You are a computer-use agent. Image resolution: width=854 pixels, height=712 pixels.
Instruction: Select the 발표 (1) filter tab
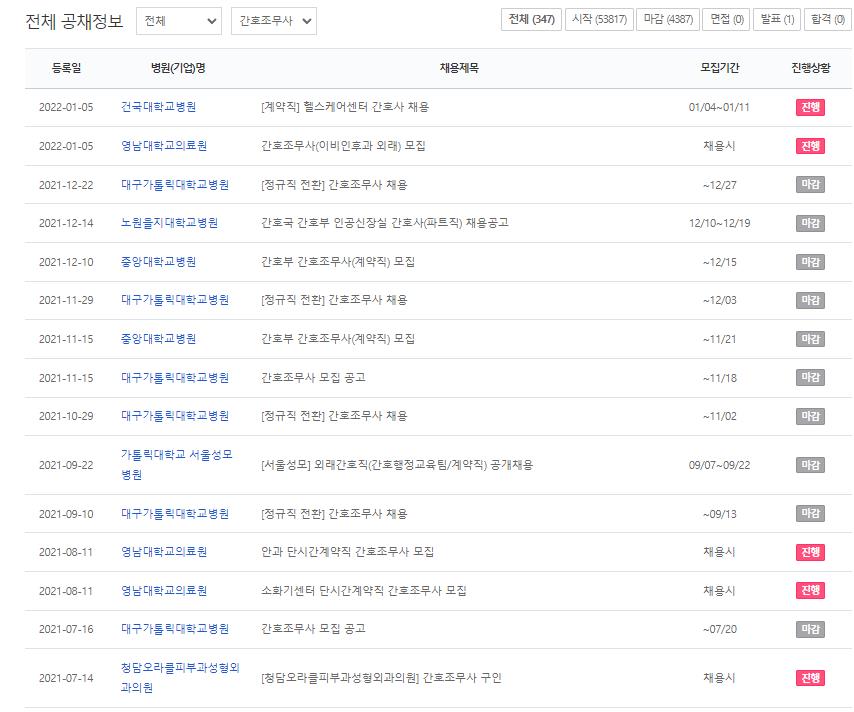point(777,20)
